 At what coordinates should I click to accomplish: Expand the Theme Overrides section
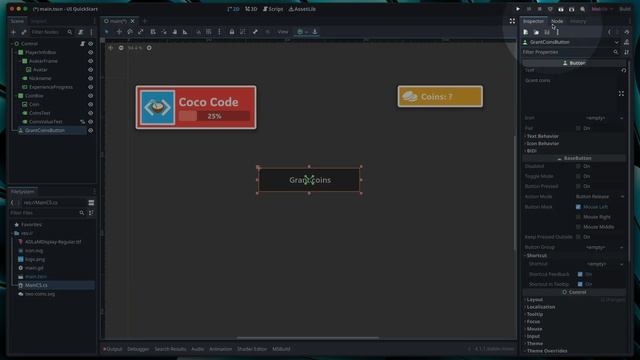(x=546, y=351)
